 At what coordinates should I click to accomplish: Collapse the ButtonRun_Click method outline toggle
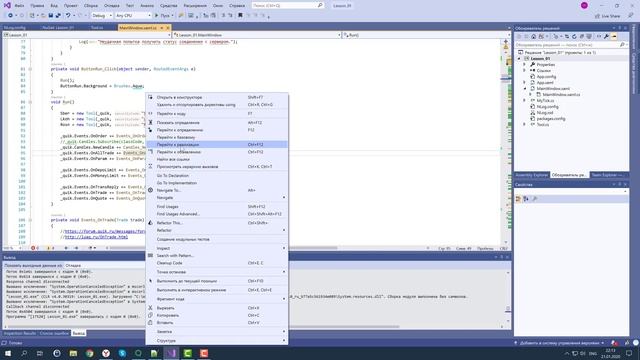[30, 69]
